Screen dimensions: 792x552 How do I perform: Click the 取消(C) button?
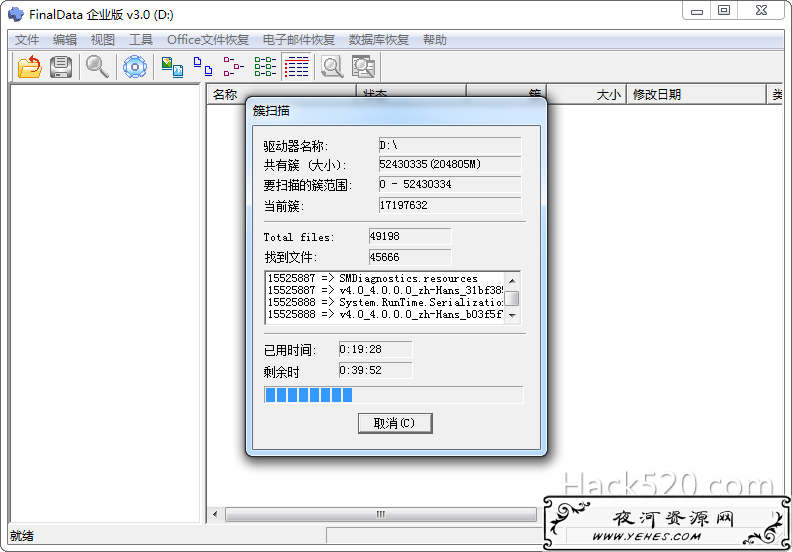[395, 423]
